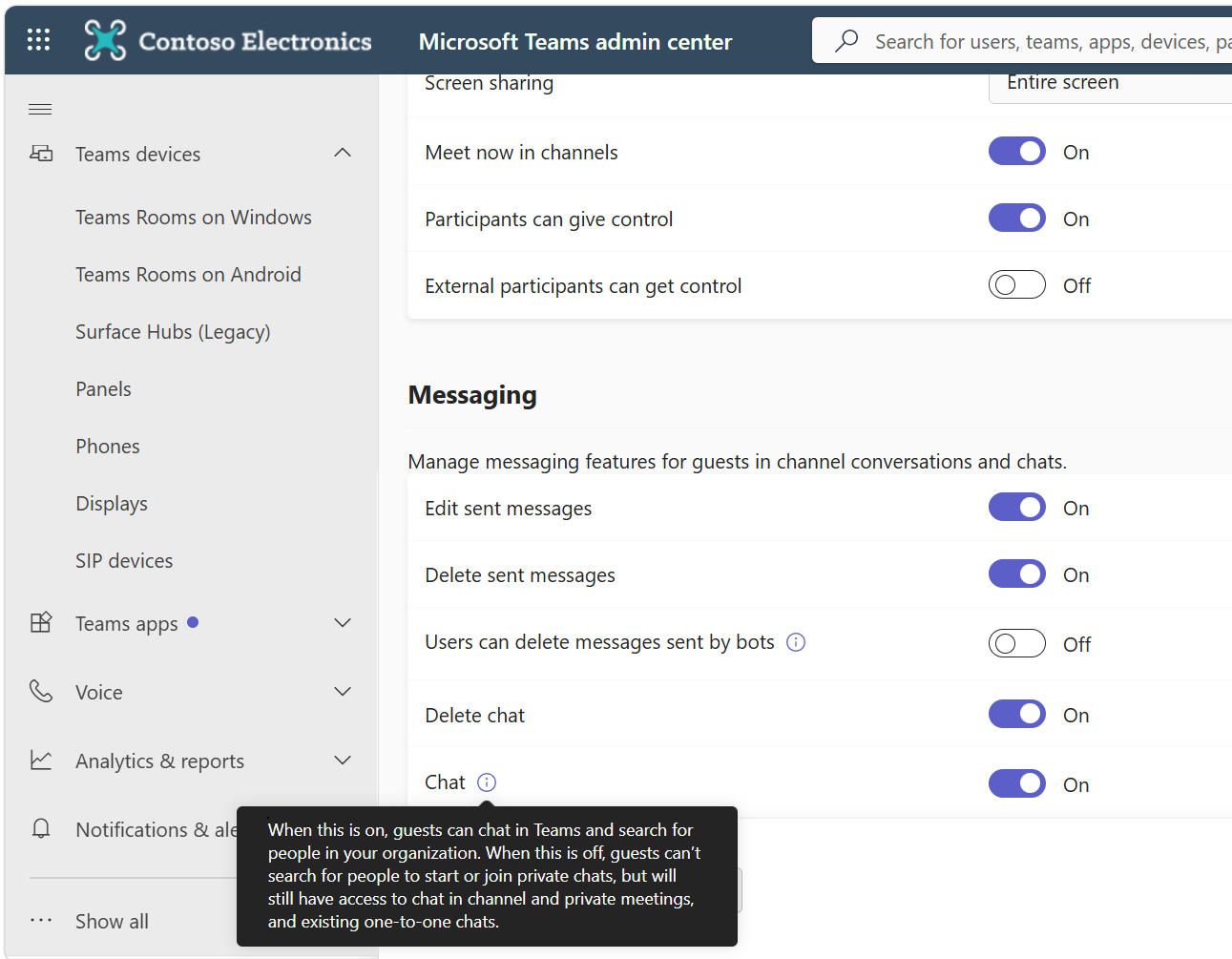Image resolution: width=1232 pixels, height=959 pixels.
Task: Open the Displays page
Action: tap(112, 504)
